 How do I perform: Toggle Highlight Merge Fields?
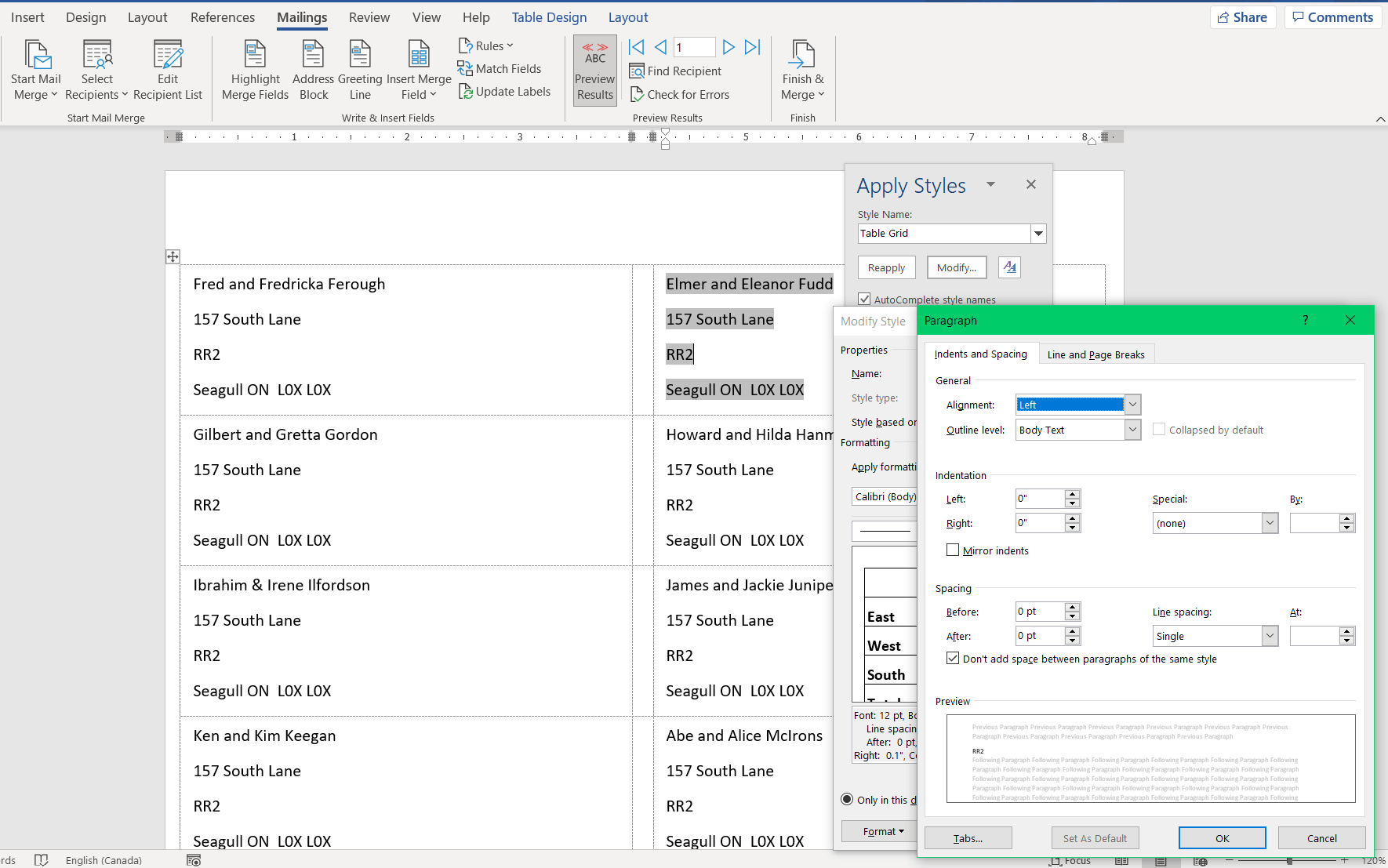(255, 71)
